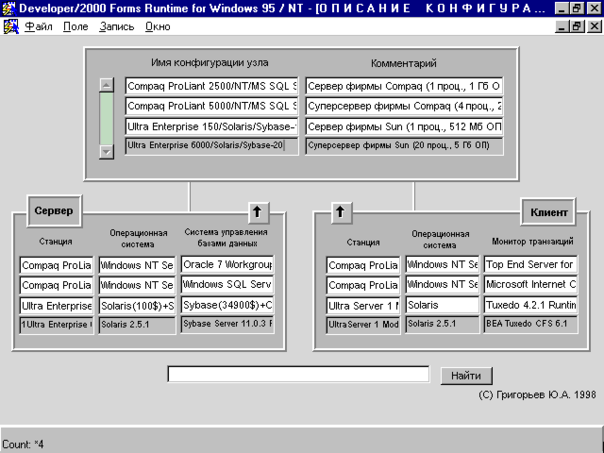Click client station field 'Ultra Server 1'
Screen dimensions: 604x453
(363, 306)
